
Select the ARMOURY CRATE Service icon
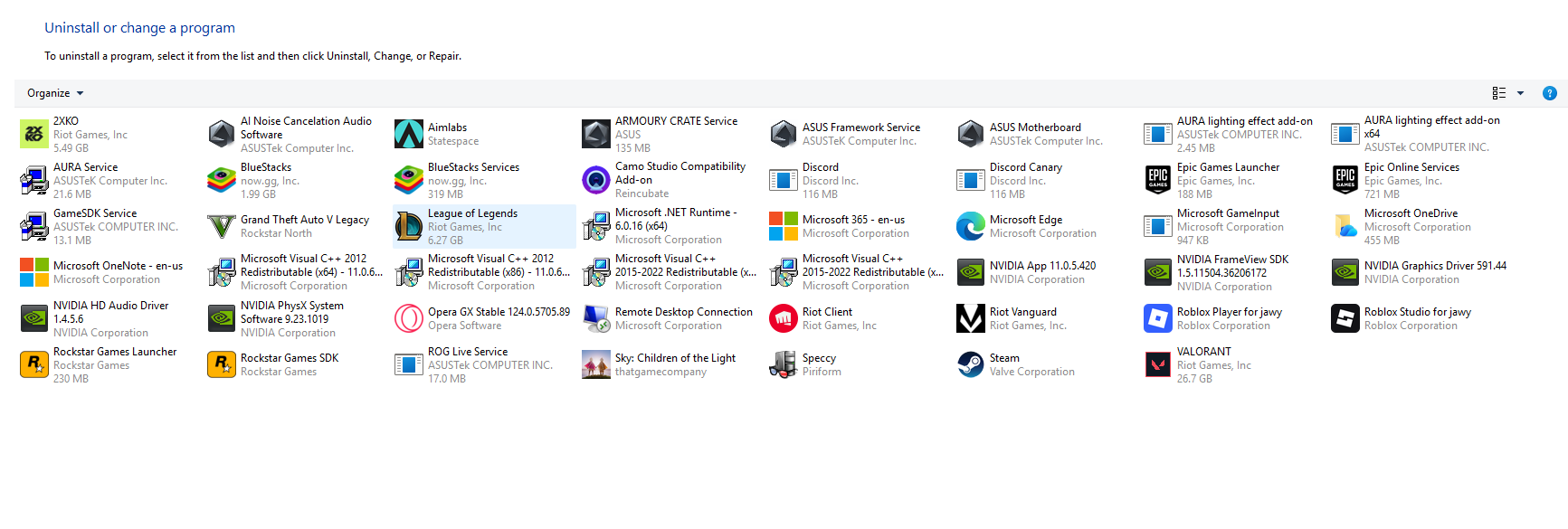point(596,134)
